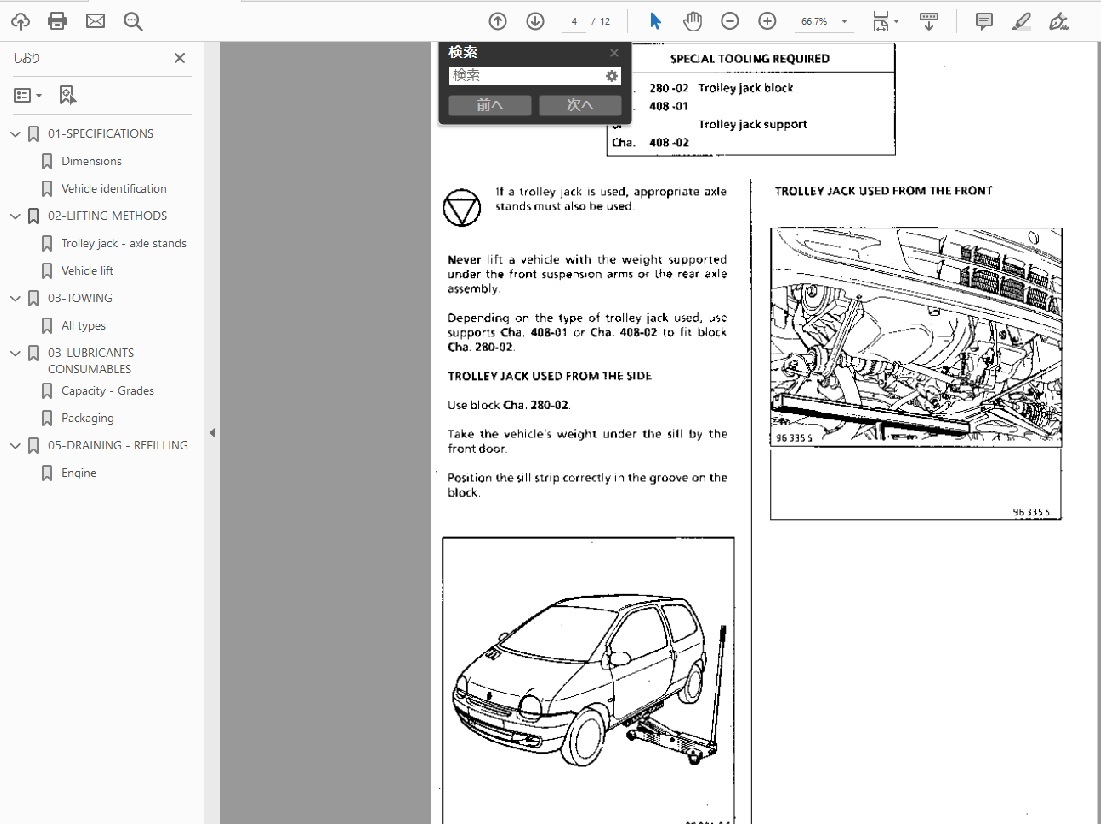Open the 03 LUBRICANTS CONSUMABLES bookmark
The width and height of the screenshot is (1101, 824).
[x=91, y=361]
